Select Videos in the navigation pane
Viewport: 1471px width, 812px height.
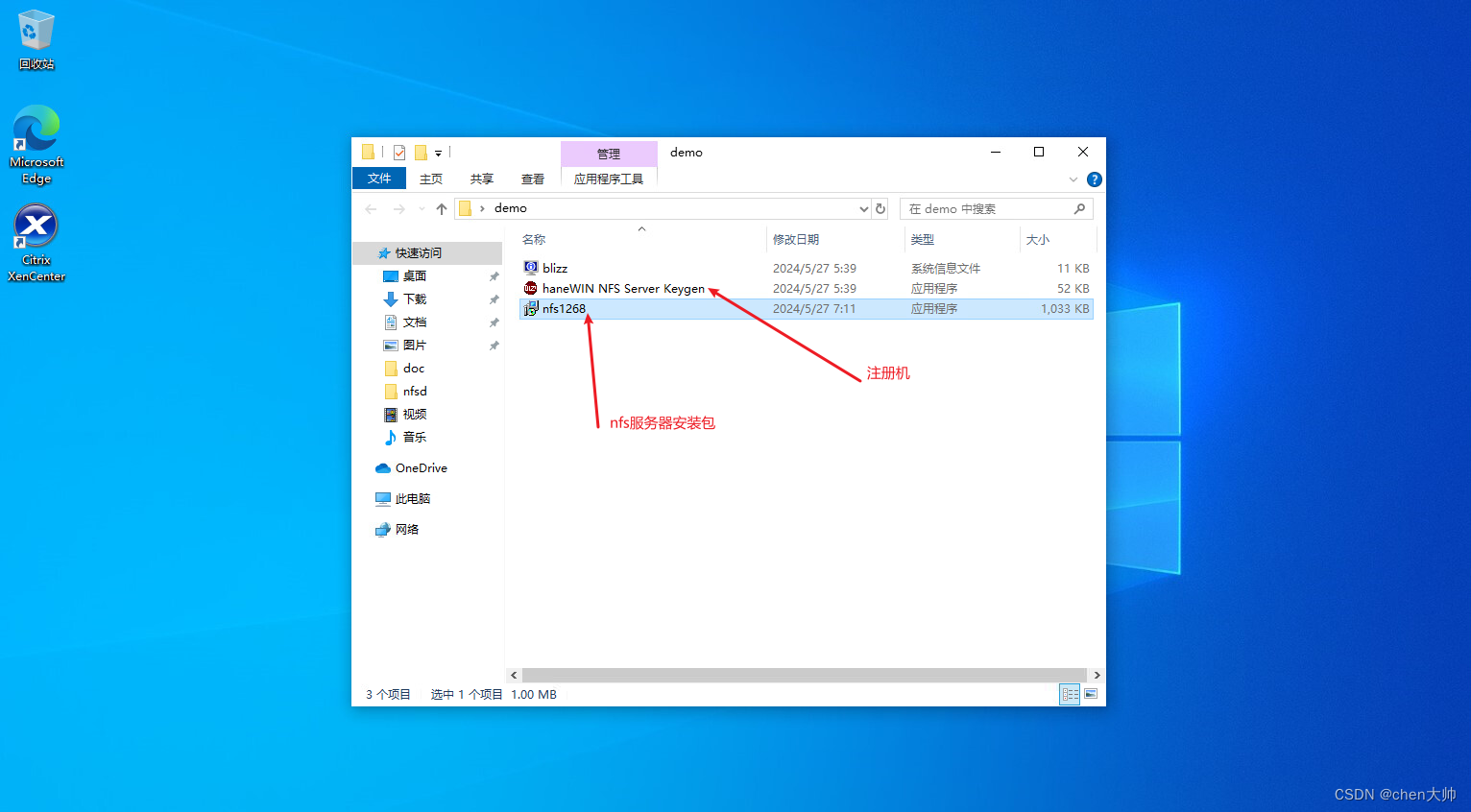pos(415,415)
